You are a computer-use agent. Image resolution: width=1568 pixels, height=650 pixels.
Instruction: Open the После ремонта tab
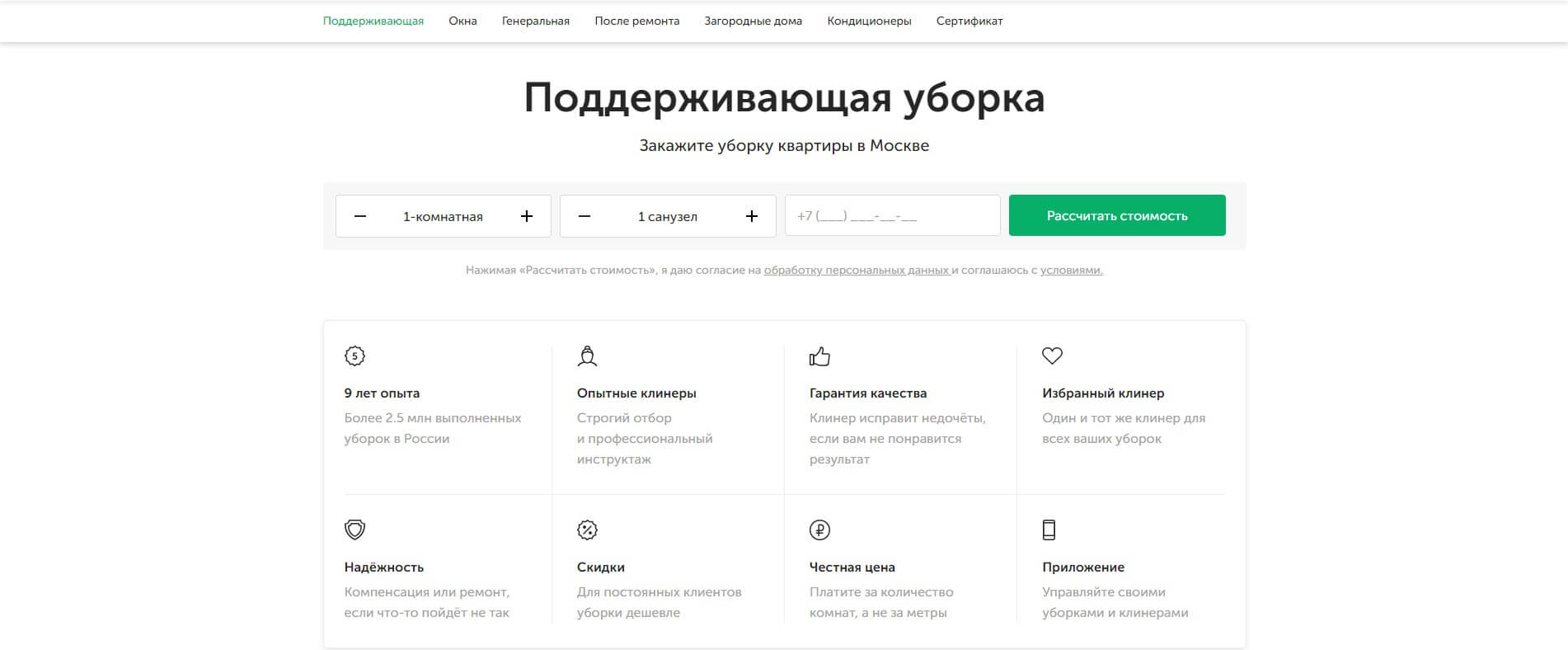tap(637, 21)
